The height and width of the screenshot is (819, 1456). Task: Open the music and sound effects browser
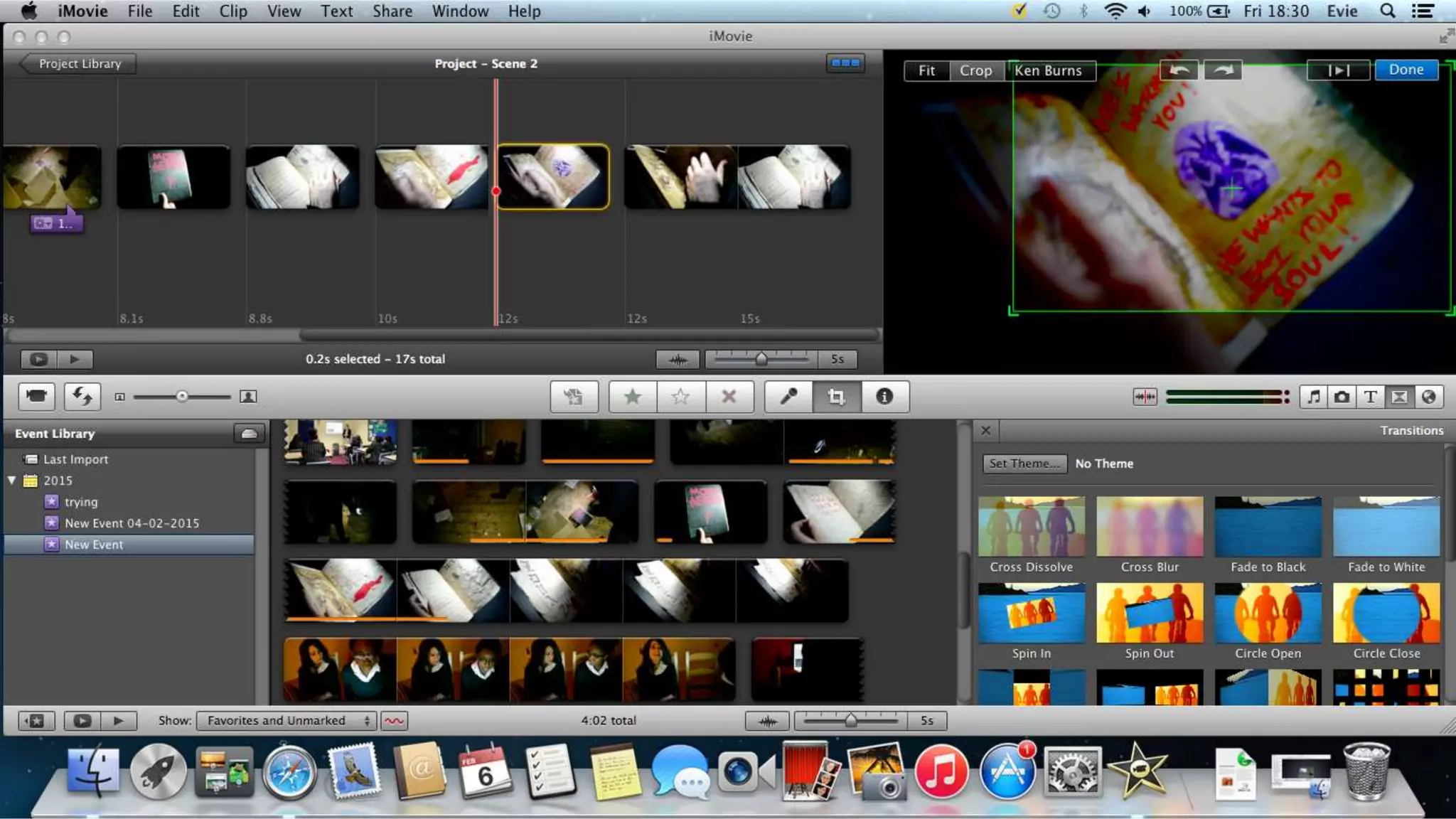(1314, 397)
